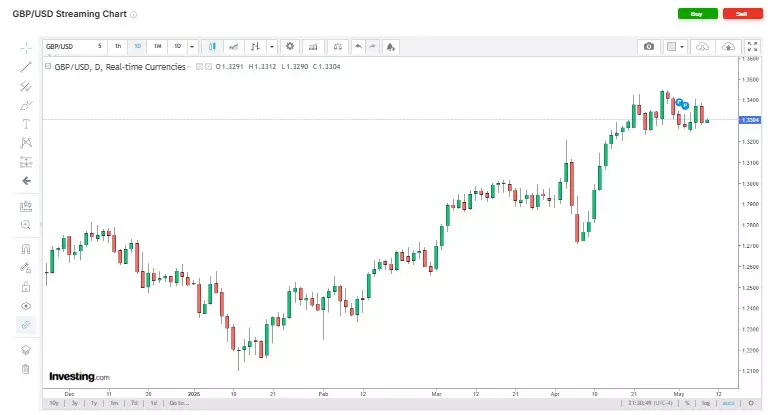Set range to 7d
This screenshot has height=415, width=780.
click(134, 403)
